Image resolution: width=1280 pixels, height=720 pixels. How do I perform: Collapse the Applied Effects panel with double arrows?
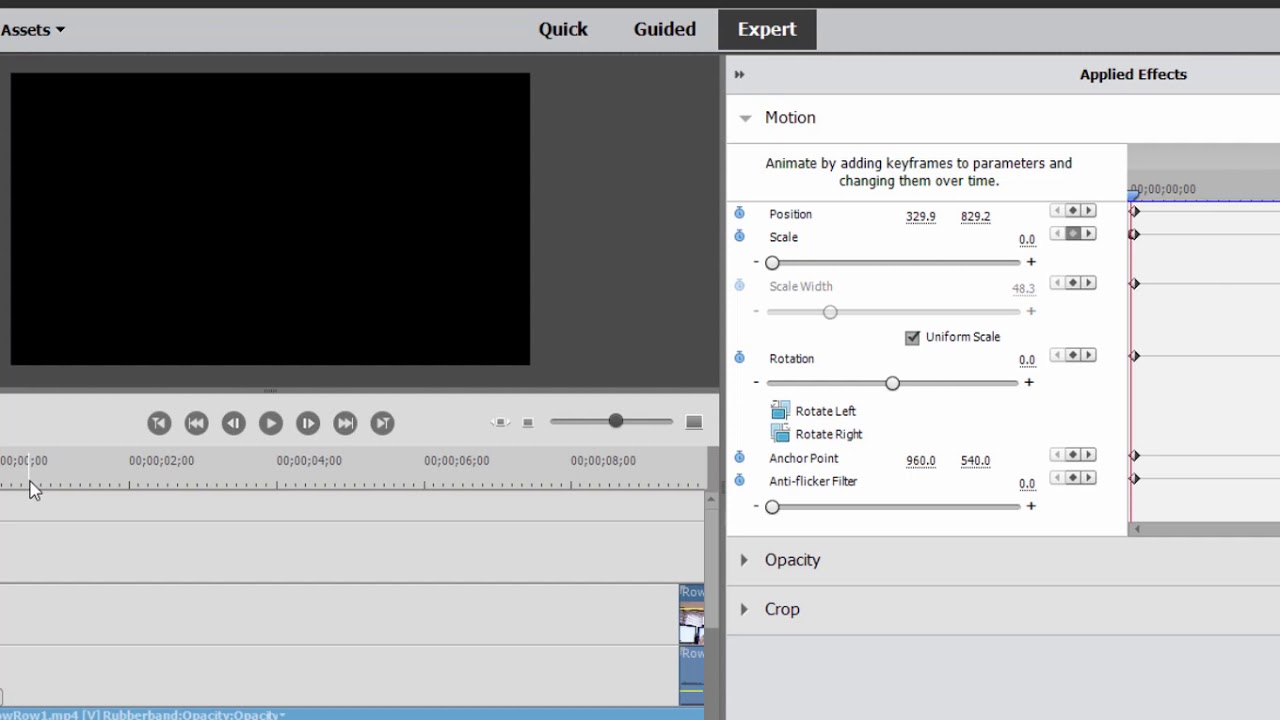pos(739,74)
